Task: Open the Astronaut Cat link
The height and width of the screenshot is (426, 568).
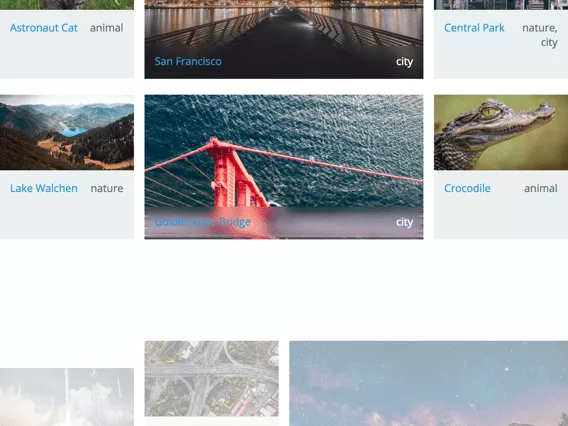Action: pyautogui.click(x=43, y=28)
